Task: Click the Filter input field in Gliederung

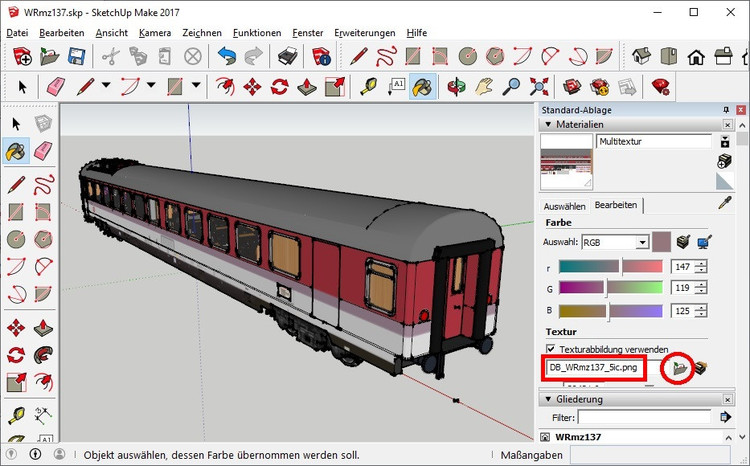Action: pyautogui.click(x=645, y=417)
